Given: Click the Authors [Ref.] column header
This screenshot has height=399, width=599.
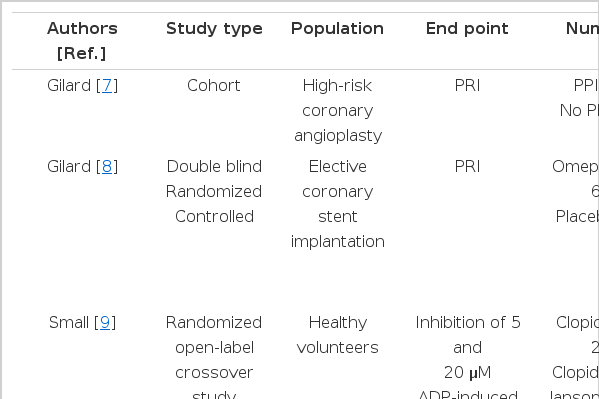Looking at the screenshot, I should tap(82, 41).
